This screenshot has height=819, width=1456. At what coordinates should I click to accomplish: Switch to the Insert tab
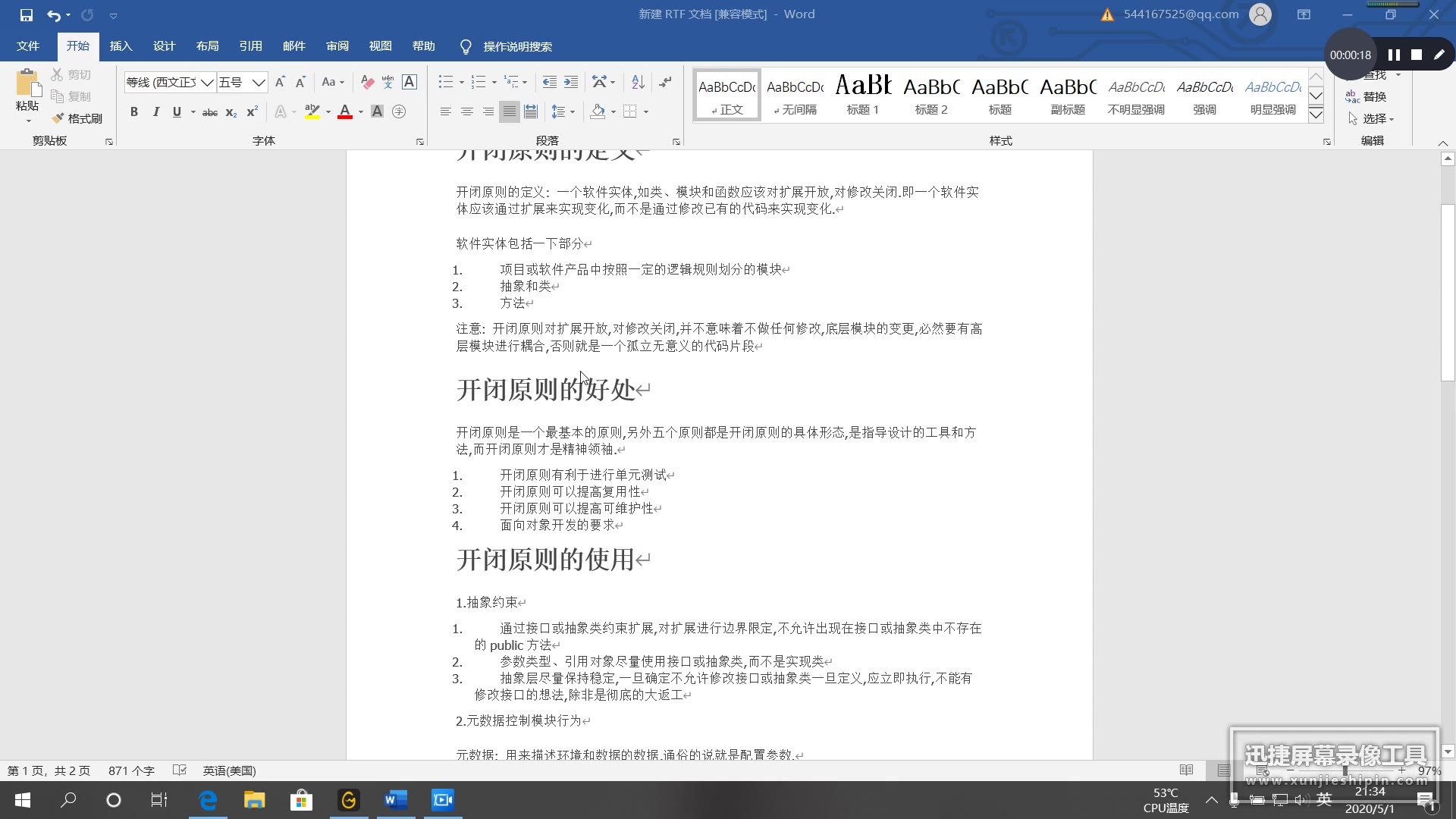[121, 46]
